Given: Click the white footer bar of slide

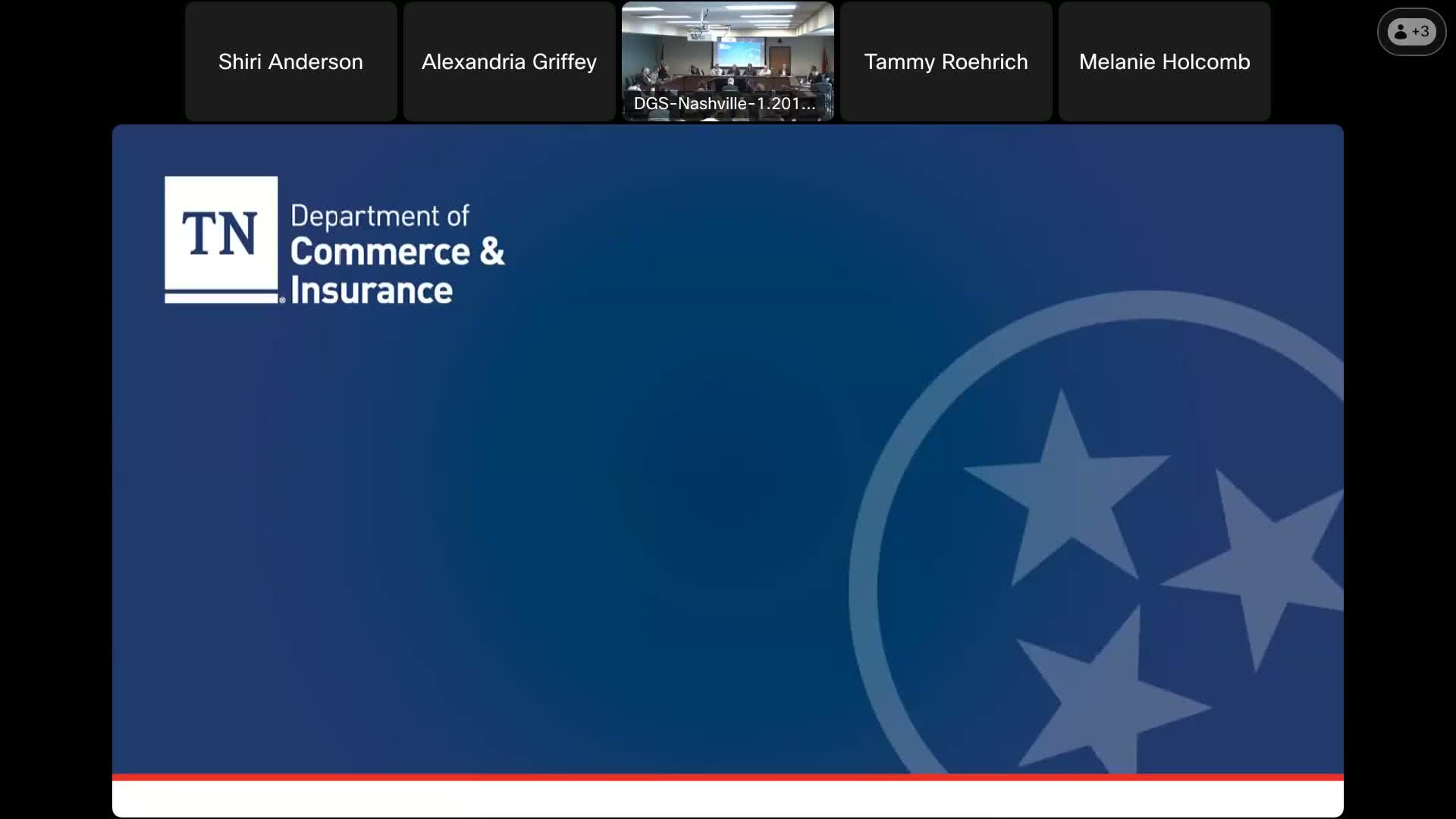Looking at the screenshot, I should 727,799.
